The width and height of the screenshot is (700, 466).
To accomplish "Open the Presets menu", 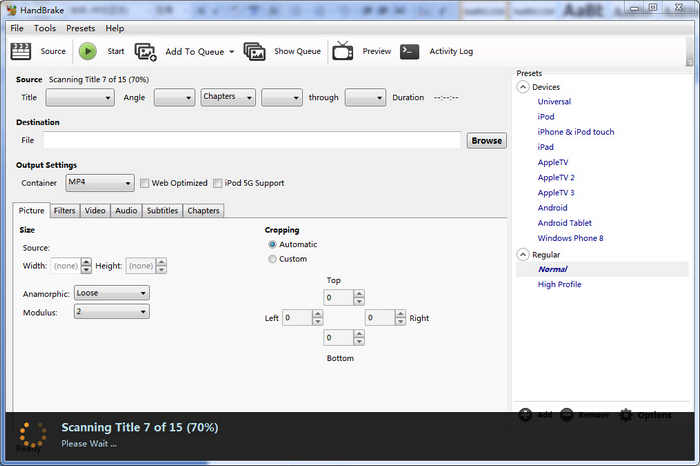I will pyautogui.click(x=81, y=28).
